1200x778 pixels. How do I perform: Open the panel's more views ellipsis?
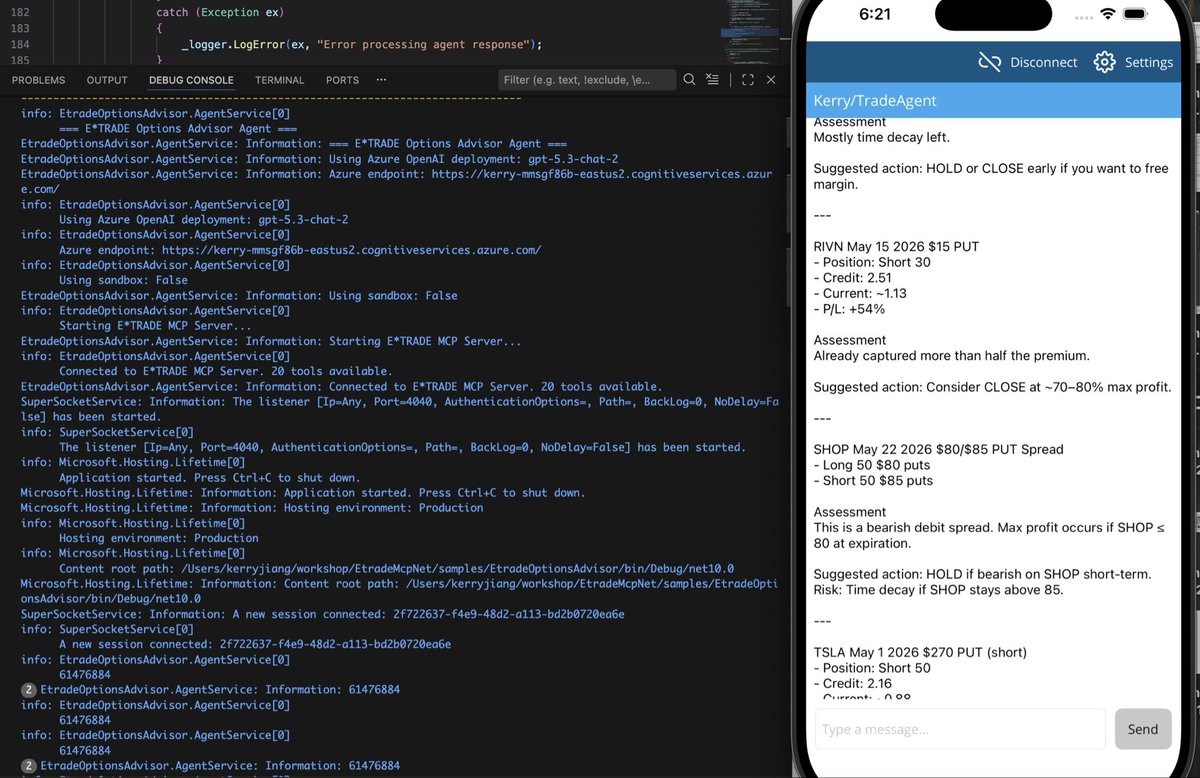381,80
